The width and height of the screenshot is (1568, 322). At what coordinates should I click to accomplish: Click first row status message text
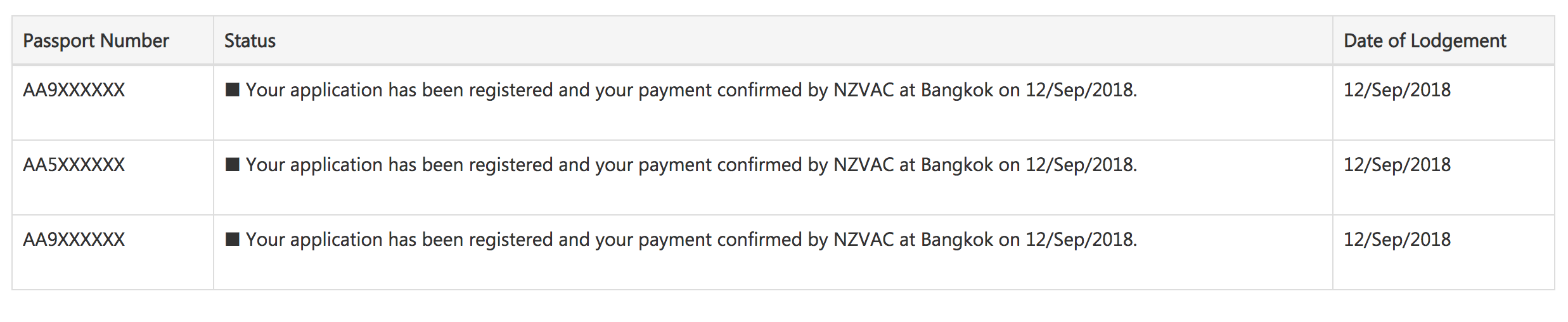pyautogui.click(x=691, y=91)
